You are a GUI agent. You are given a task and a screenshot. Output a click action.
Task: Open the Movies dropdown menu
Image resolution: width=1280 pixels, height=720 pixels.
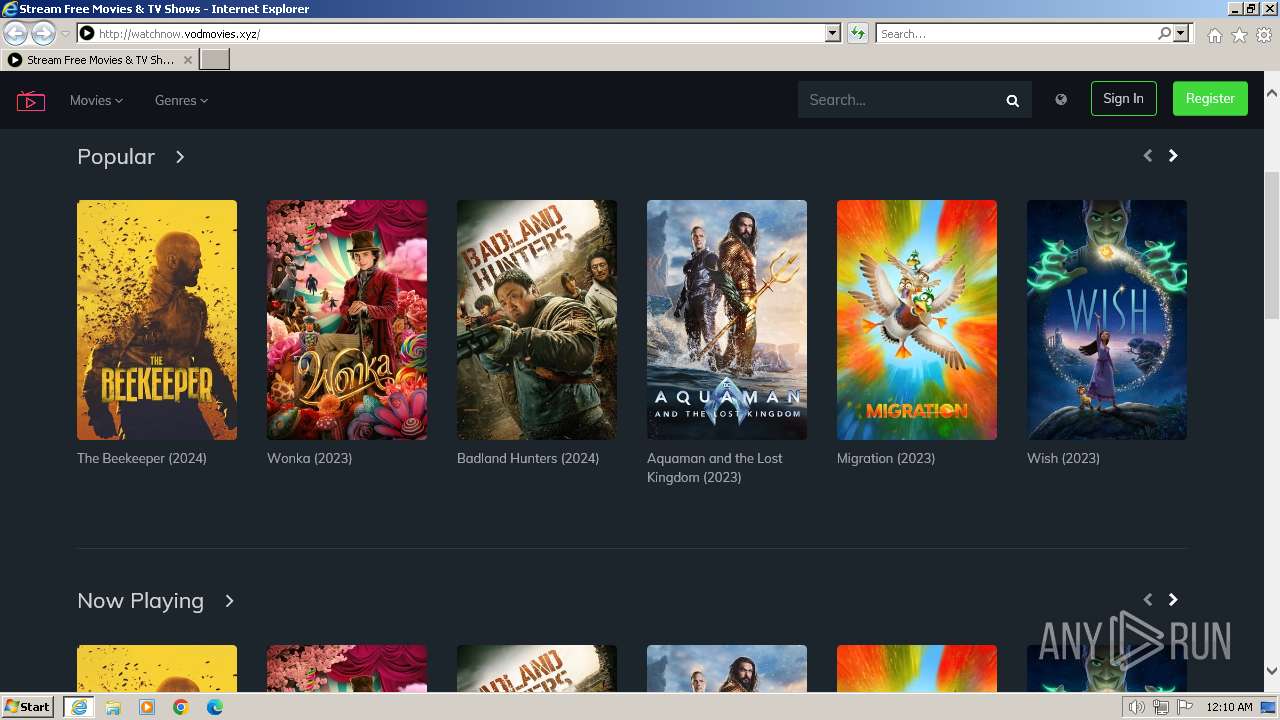point(96,100)
